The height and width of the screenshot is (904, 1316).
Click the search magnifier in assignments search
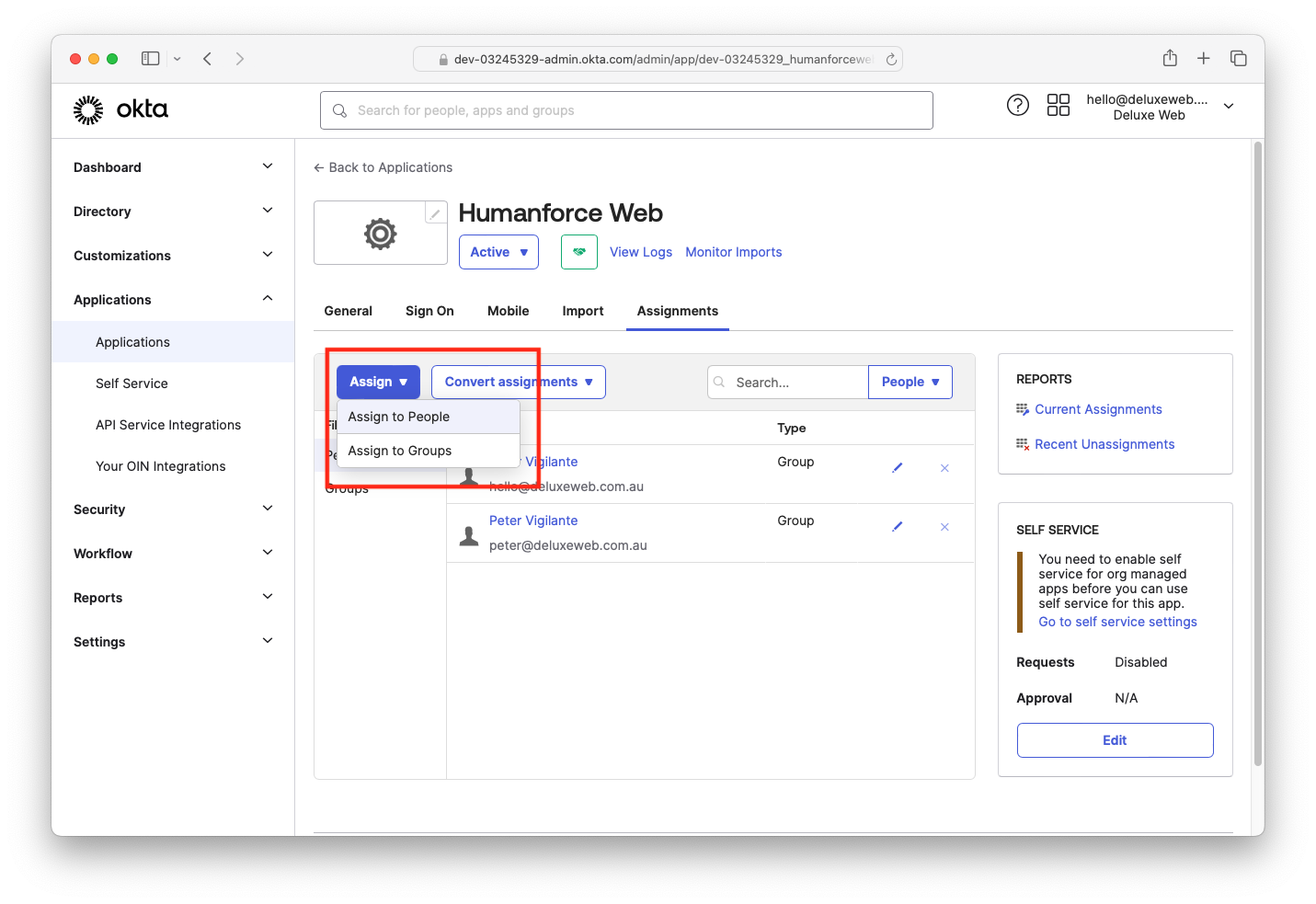[720, 383]
